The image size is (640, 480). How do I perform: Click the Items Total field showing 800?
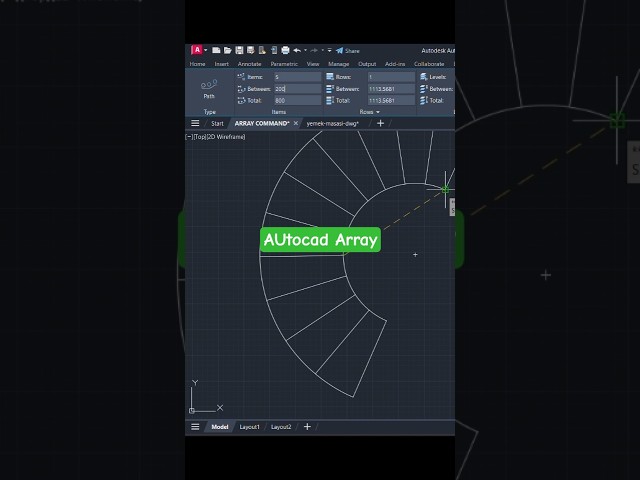pyautogui.click(x=298, y=100)
